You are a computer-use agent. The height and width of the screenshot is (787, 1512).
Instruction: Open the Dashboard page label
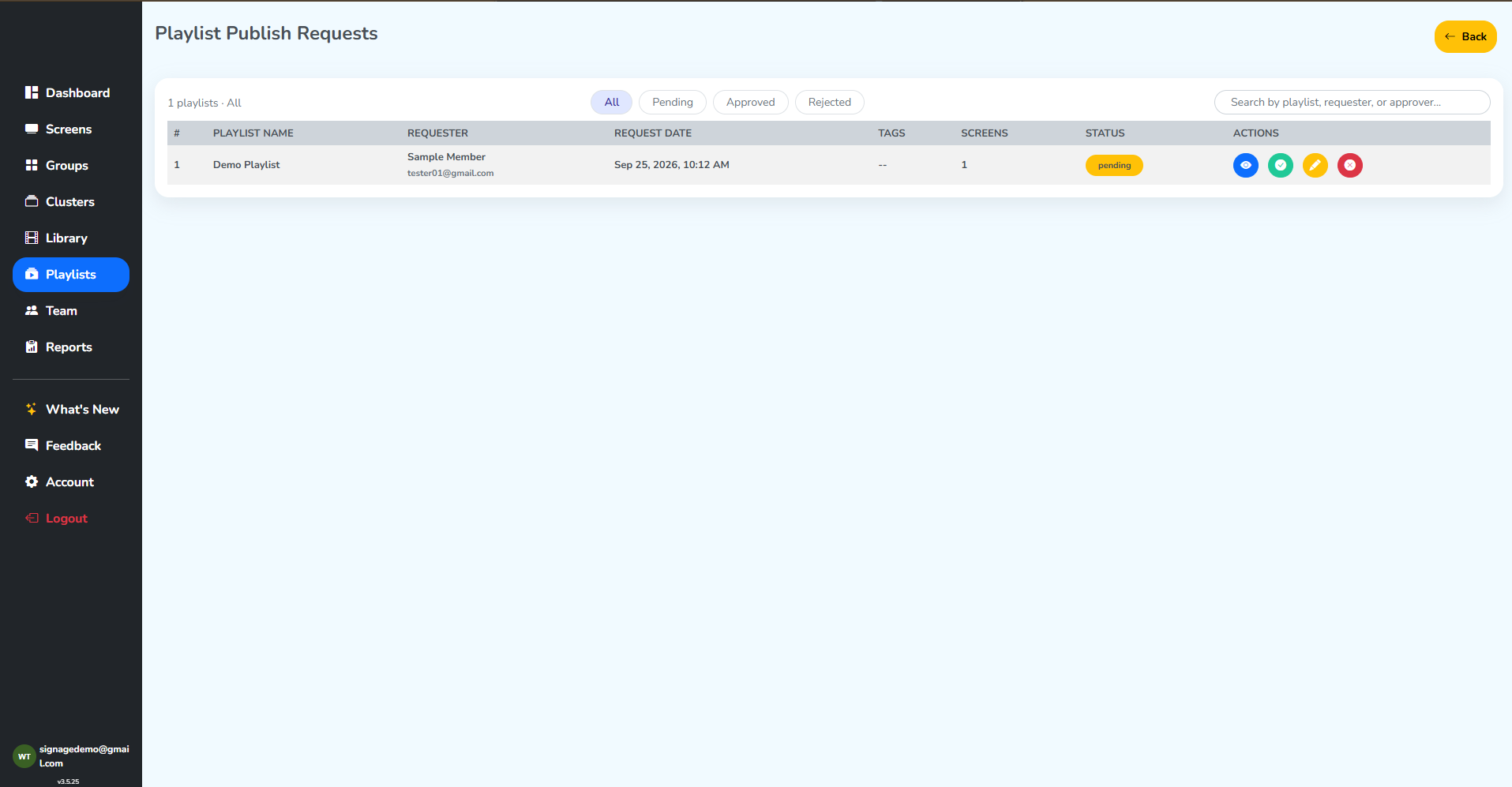click(77, 92)
